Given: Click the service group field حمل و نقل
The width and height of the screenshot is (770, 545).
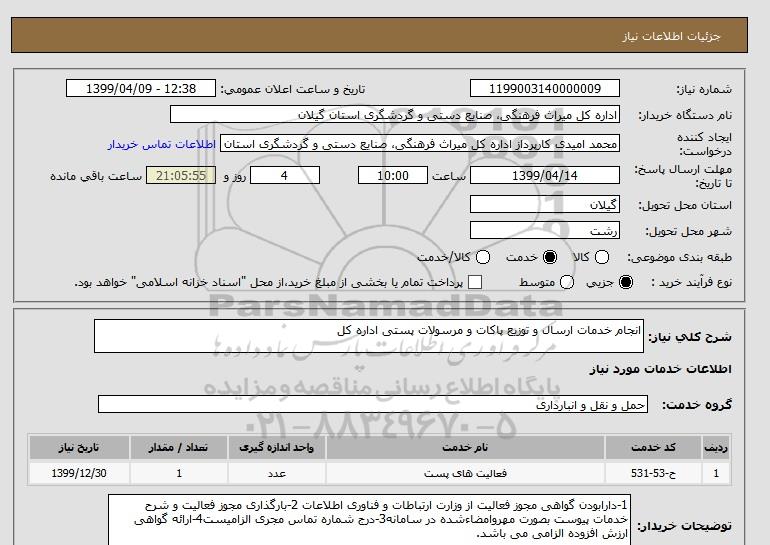Looking at the screenshot, I should 373,405.
